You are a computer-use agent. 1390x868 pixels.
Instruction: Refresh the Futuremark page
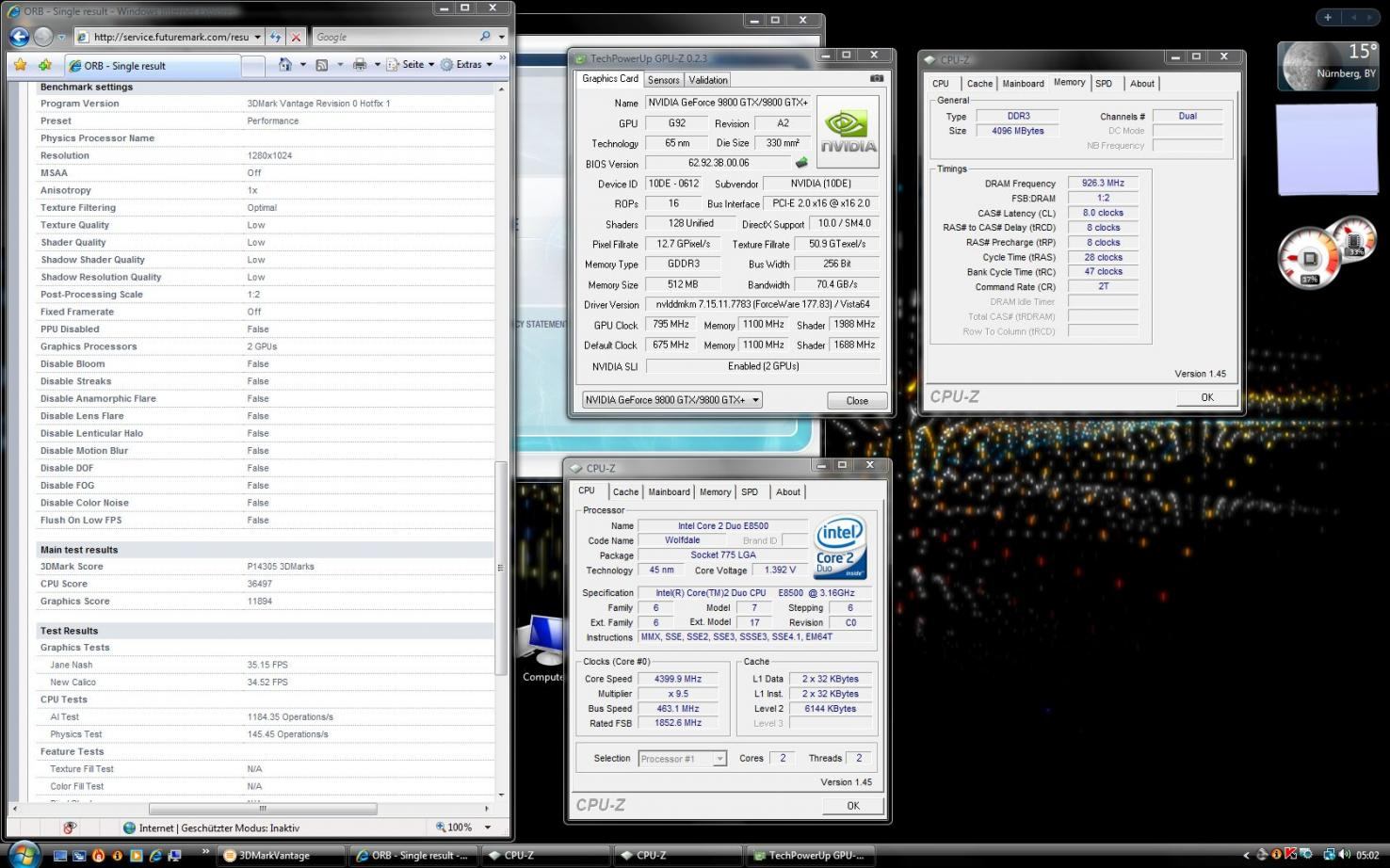click(275, 37)
